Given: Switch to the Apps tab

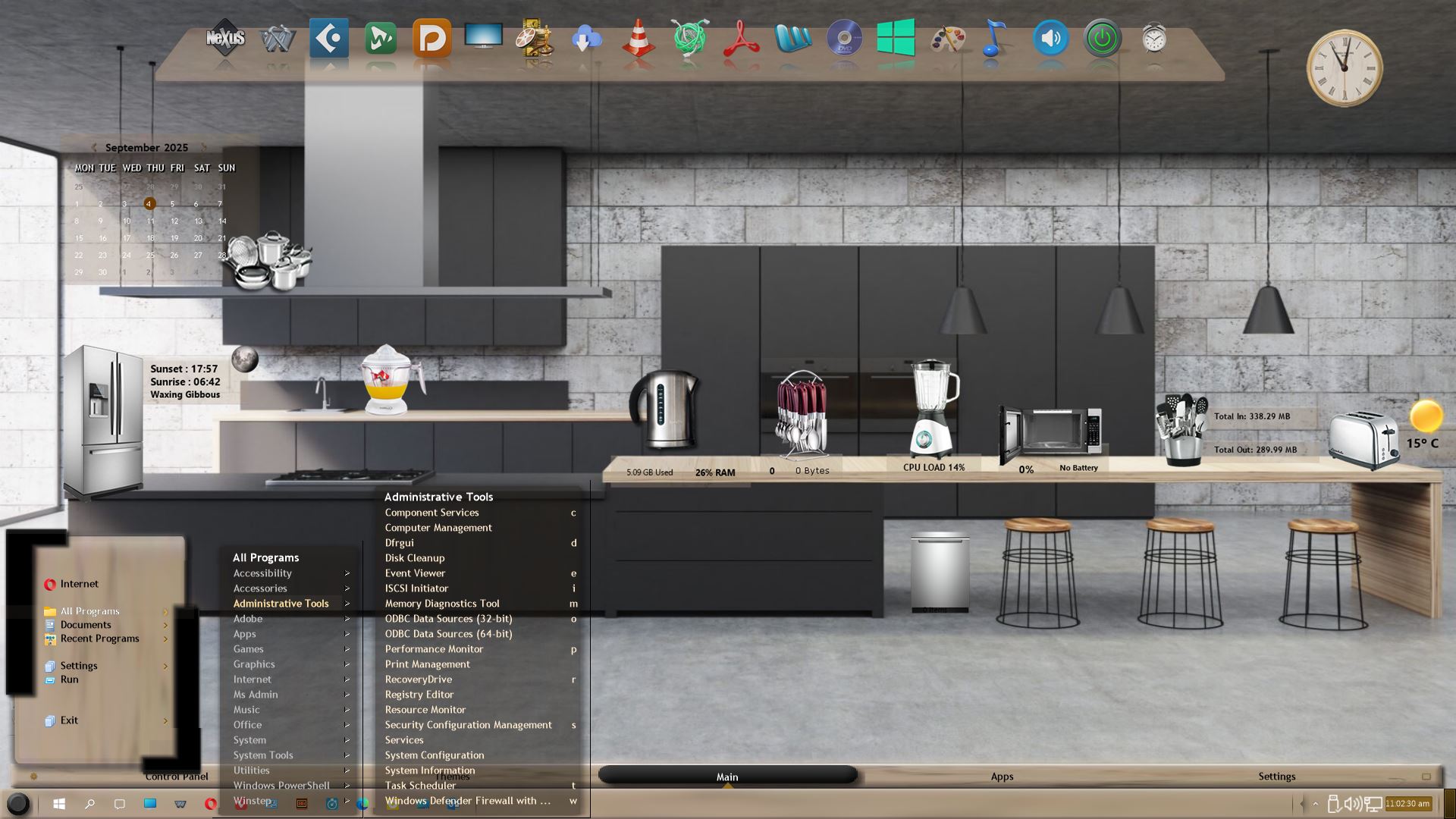Looking at the screenshot, I should pos(1002,777).
